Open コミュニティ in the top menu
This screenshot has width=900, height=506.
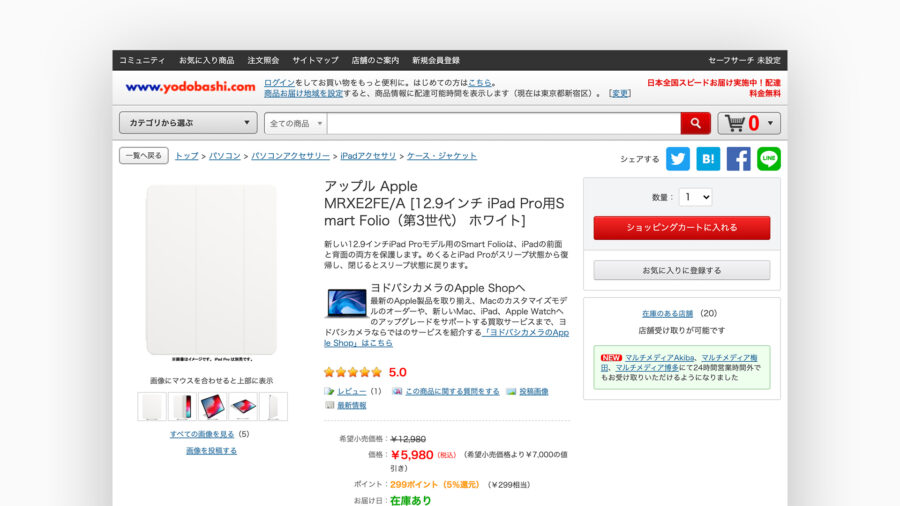(x=142, y=60)
